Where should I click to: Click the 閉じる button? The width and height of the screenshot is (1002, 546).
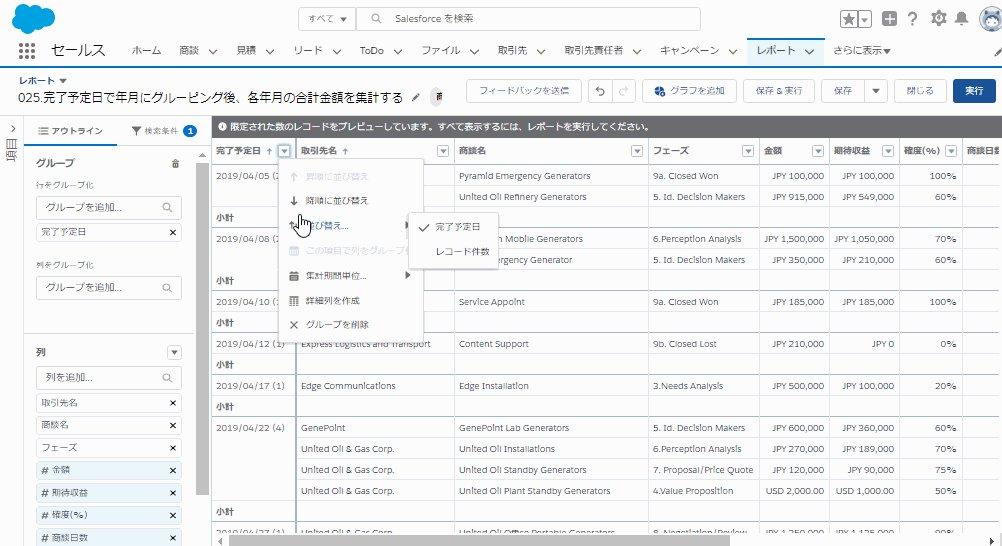point(920,91)
